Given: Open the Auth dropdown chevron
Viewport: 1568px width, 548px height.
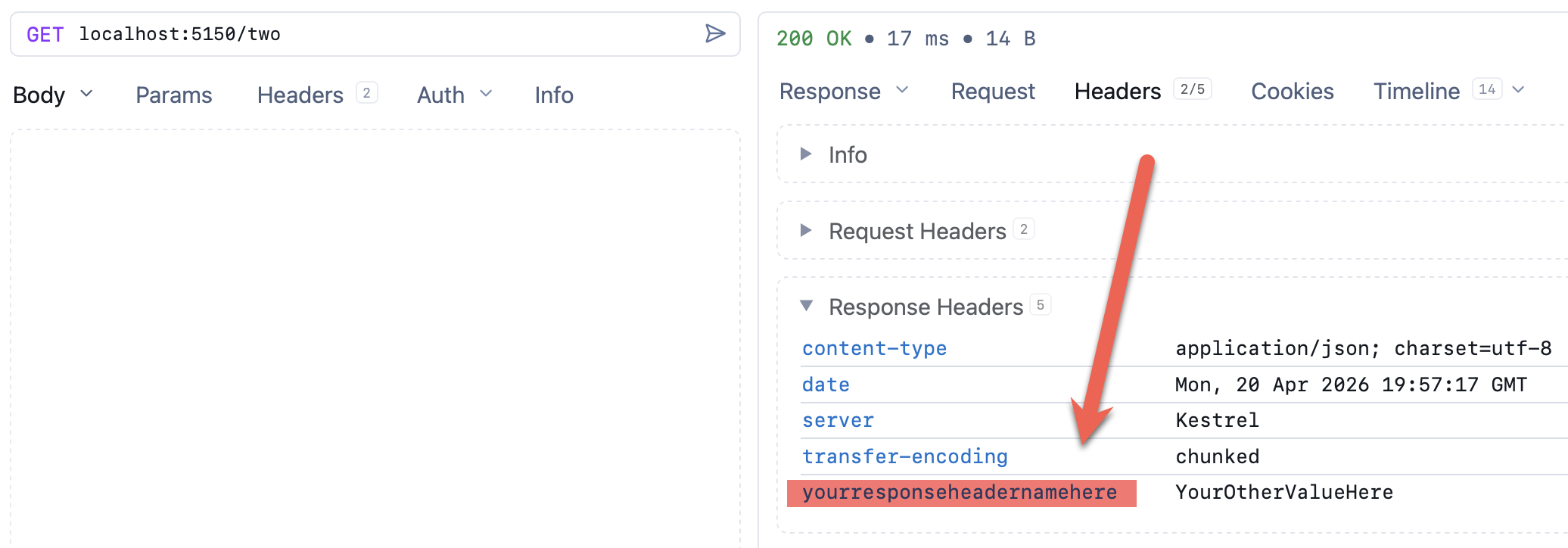Looking at the screenshot, I should pos(486,94).
